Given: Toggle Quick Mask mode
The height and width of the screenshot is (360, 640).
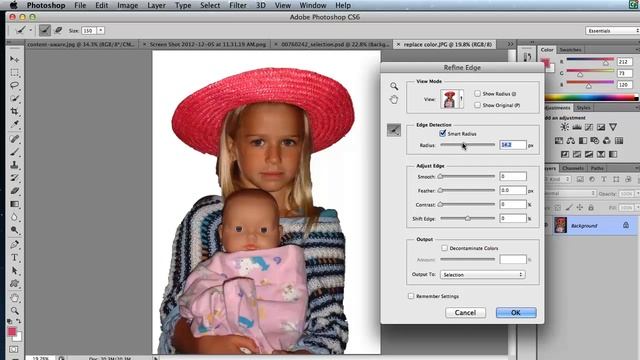Looking at the screenshot, I should pyautogui.click(x=13, y=349).
